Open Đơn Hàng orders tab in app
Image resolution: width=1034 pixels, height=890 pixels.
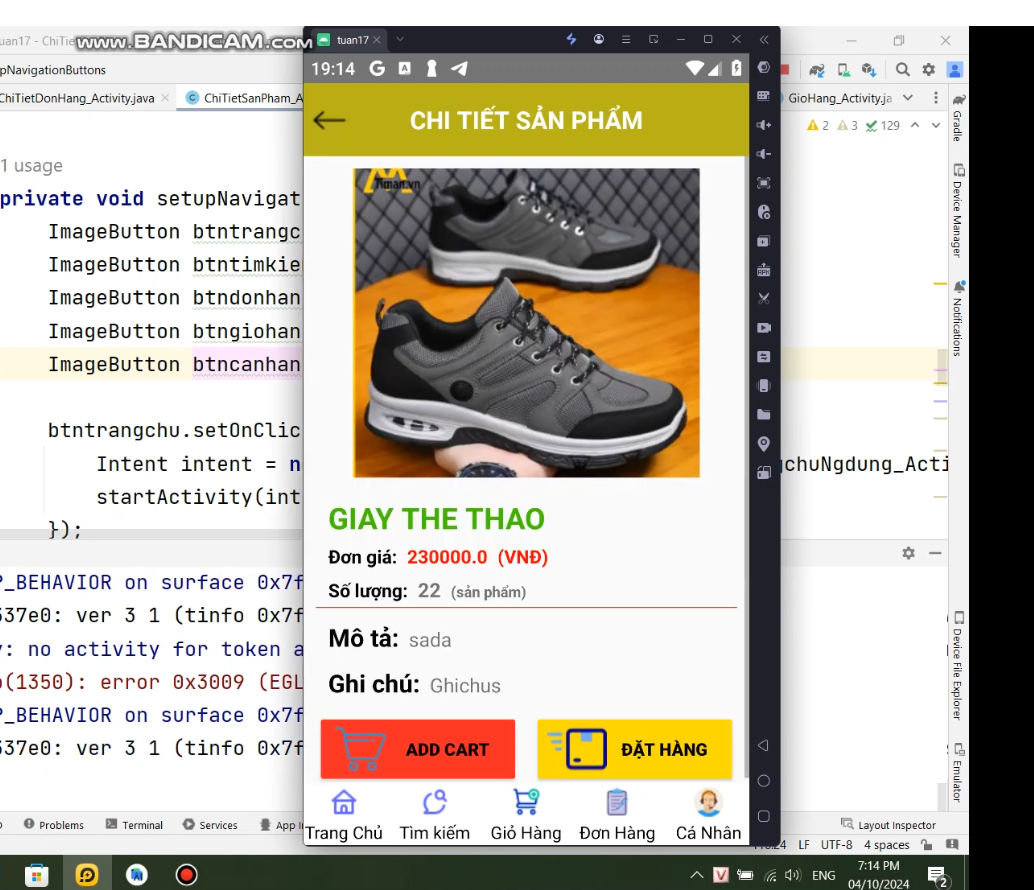click(x=617, y=816)
